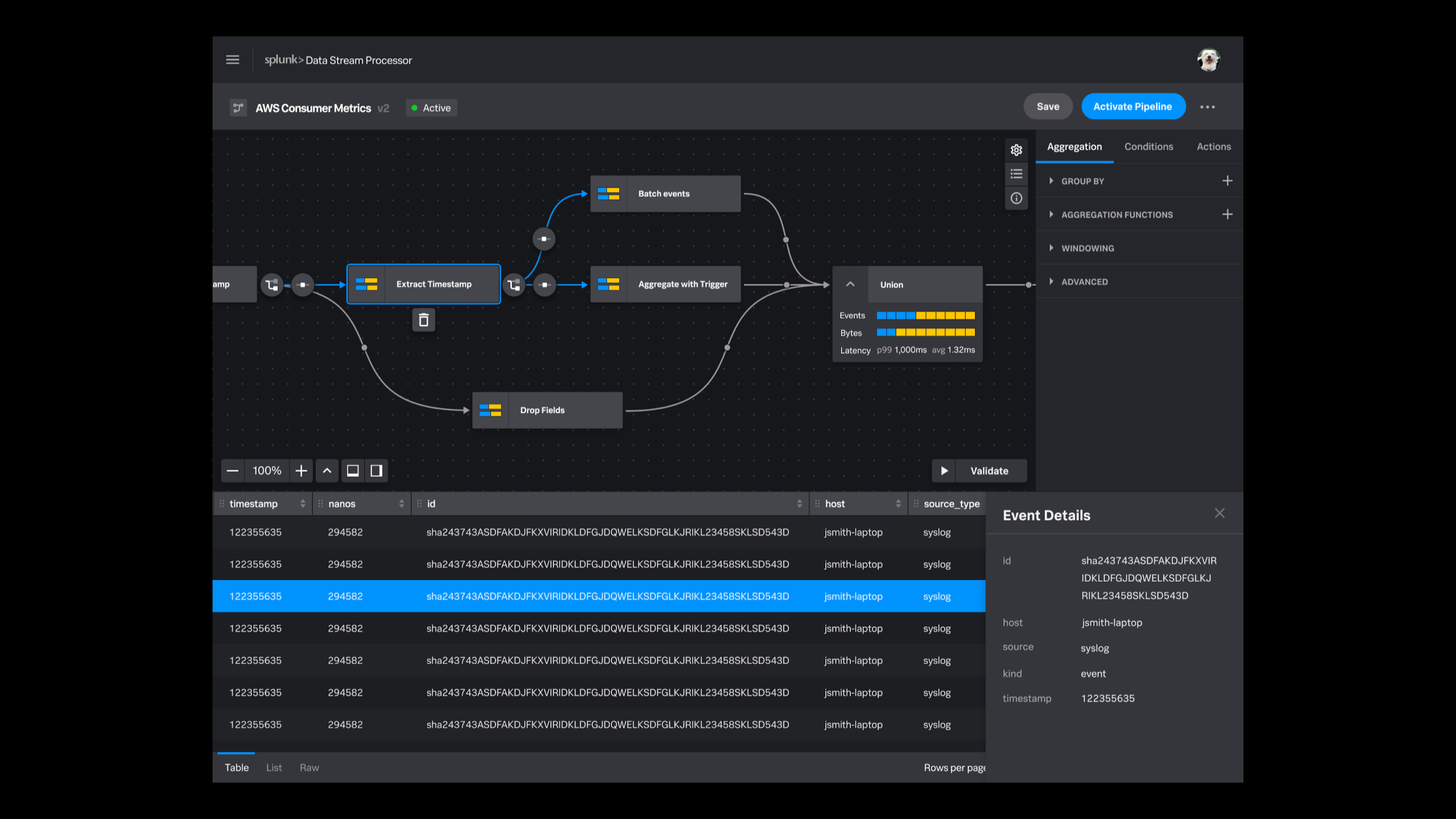Click the trash icon below Extract Timestamp
This screenshot has width=1456, height=819.
pos(423,320)
